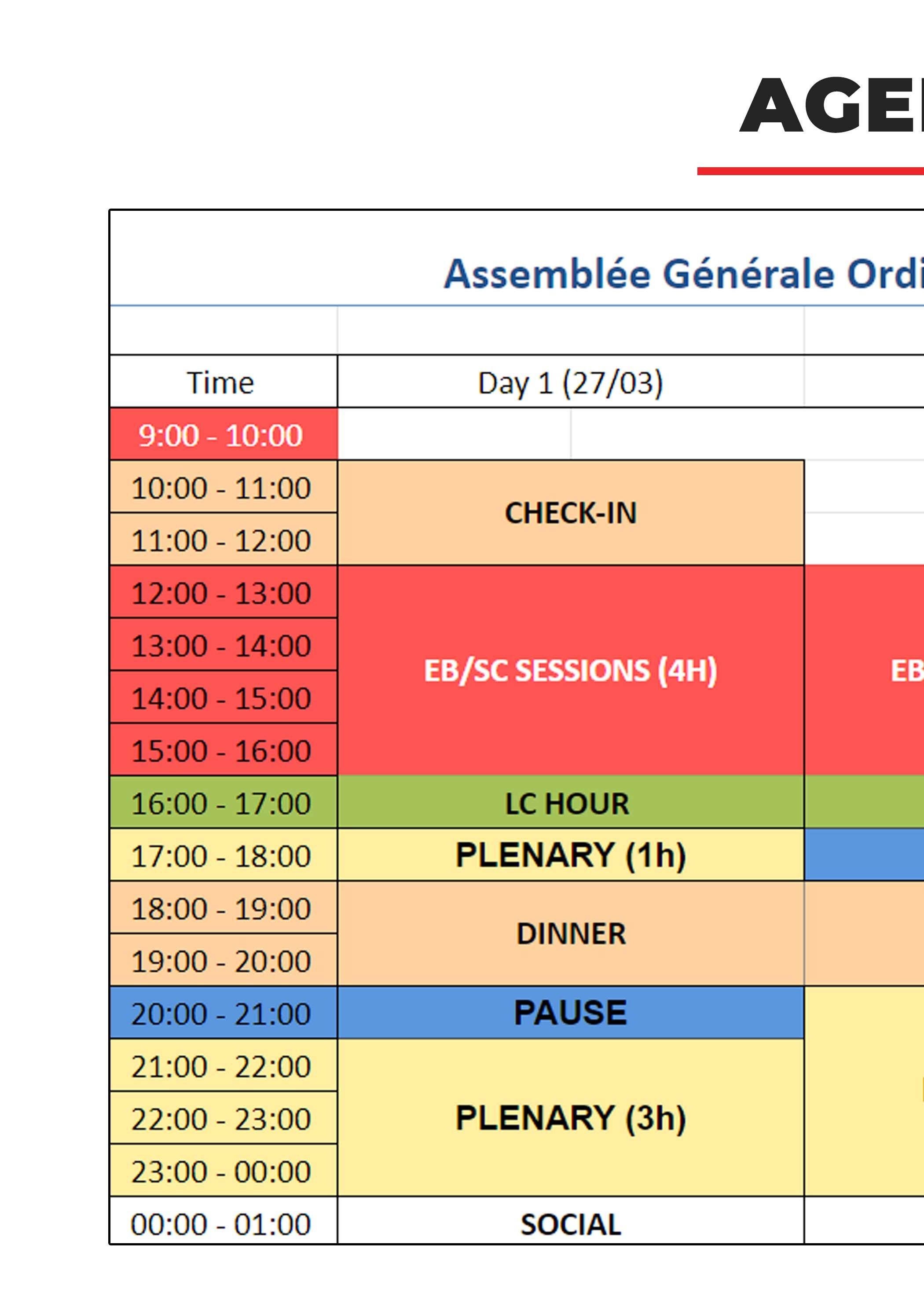
Task: Select the EB/SC SESSIONS (4H) block
Action: click(x=570, y=670)
